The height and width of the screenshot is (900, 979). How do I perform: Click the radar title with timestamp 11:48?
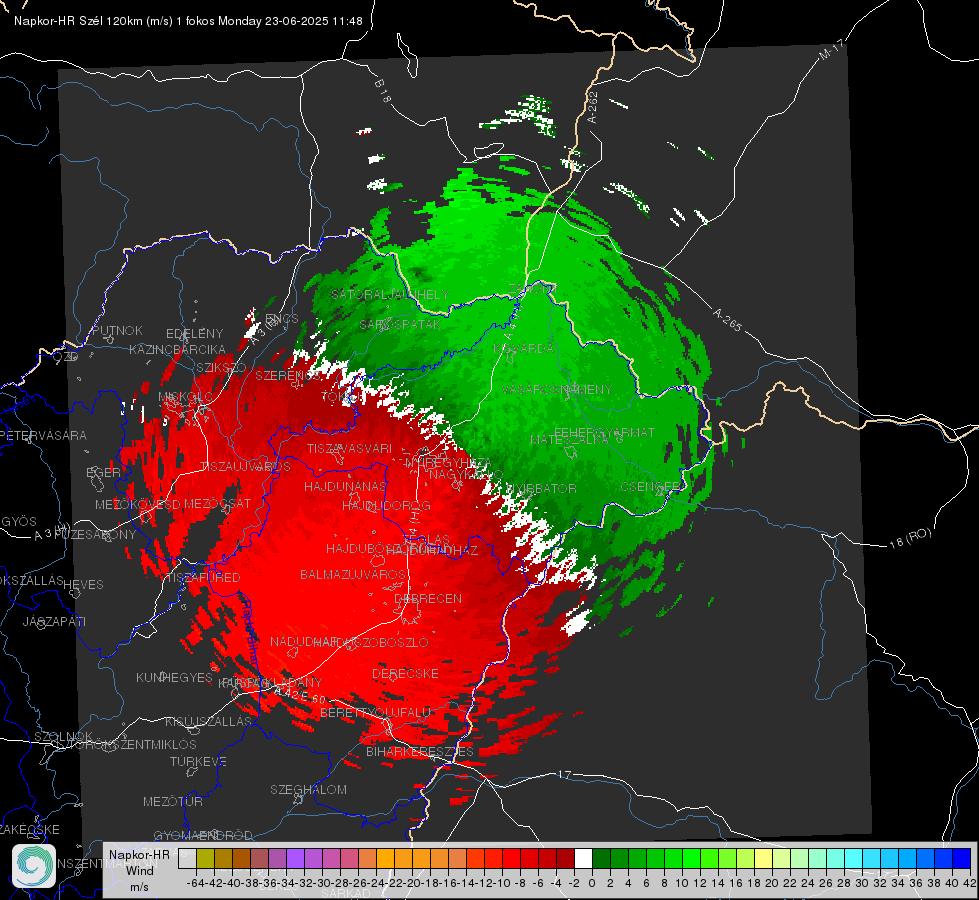click(x=188, y=21)
